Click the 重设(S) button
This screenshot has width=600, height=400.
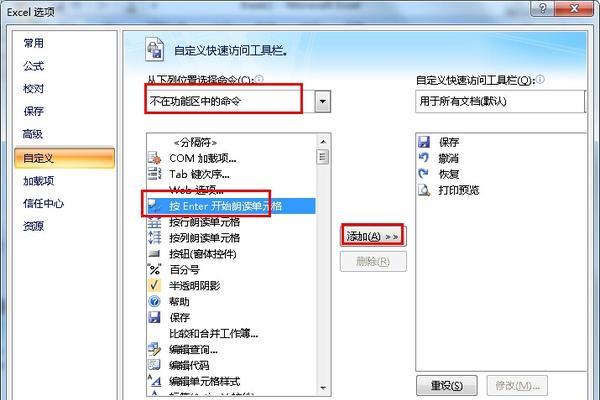447,385
